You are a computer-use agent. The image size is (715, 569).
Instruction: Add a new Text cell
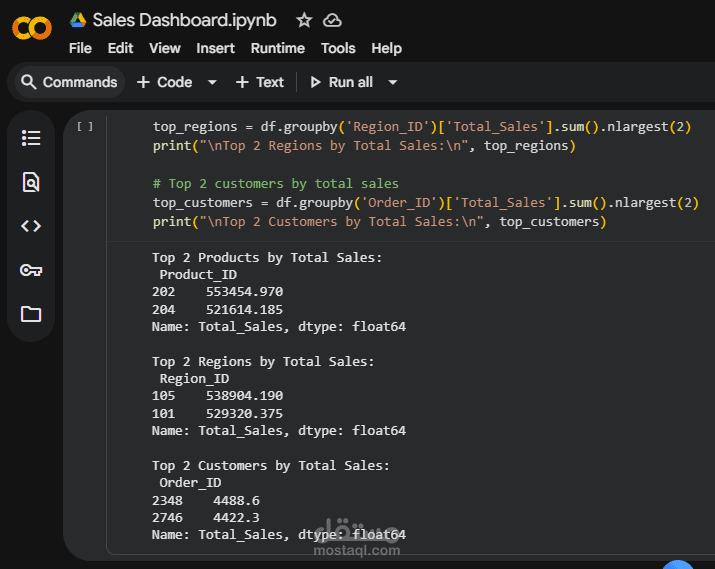[x=260, y=82]
